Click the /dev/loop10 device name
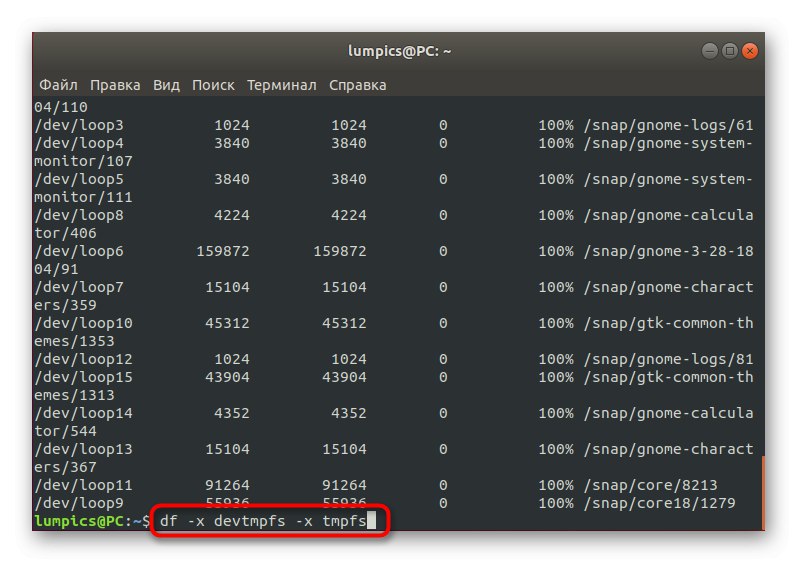 [x=83, y=324]
